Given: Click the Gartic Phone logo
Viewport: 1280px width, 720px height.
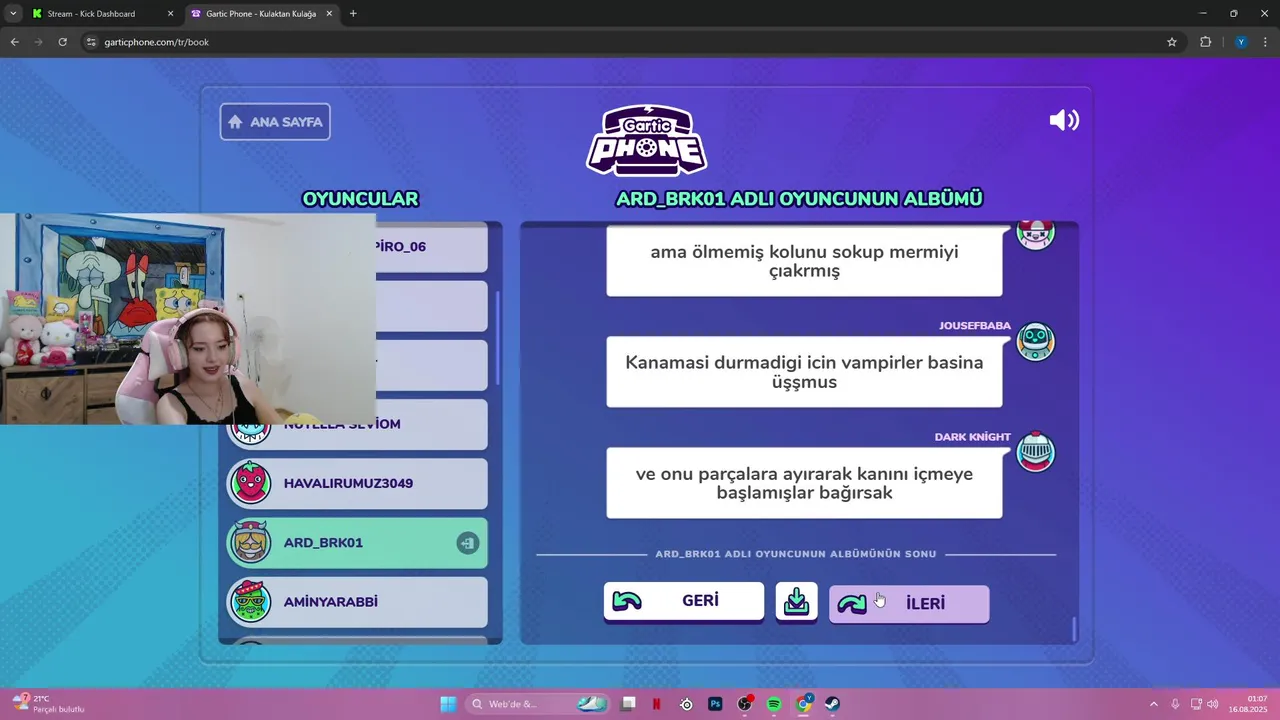Looking at the screenshot, I should point(646,140).
